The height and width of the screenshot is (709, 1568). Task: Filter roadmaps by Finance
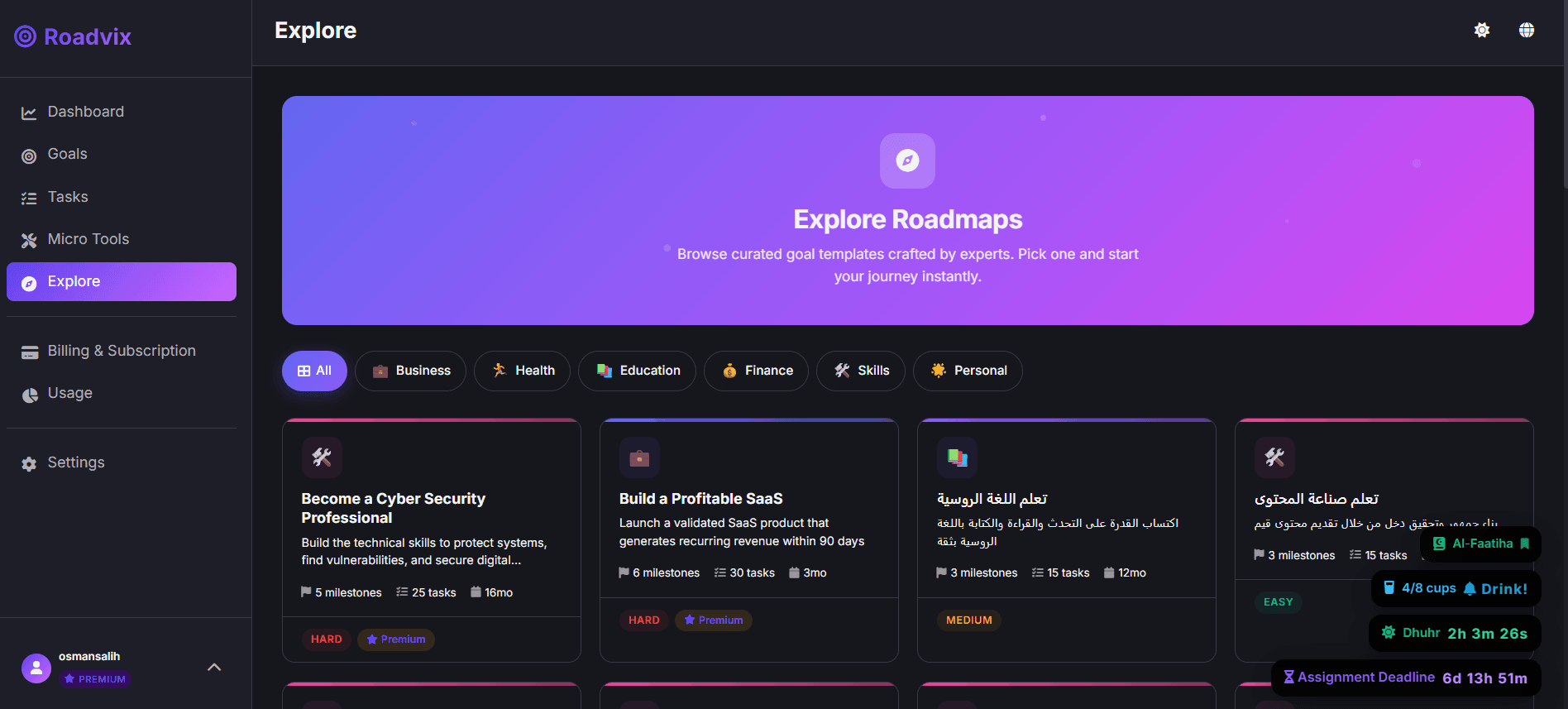coord(756,371)
